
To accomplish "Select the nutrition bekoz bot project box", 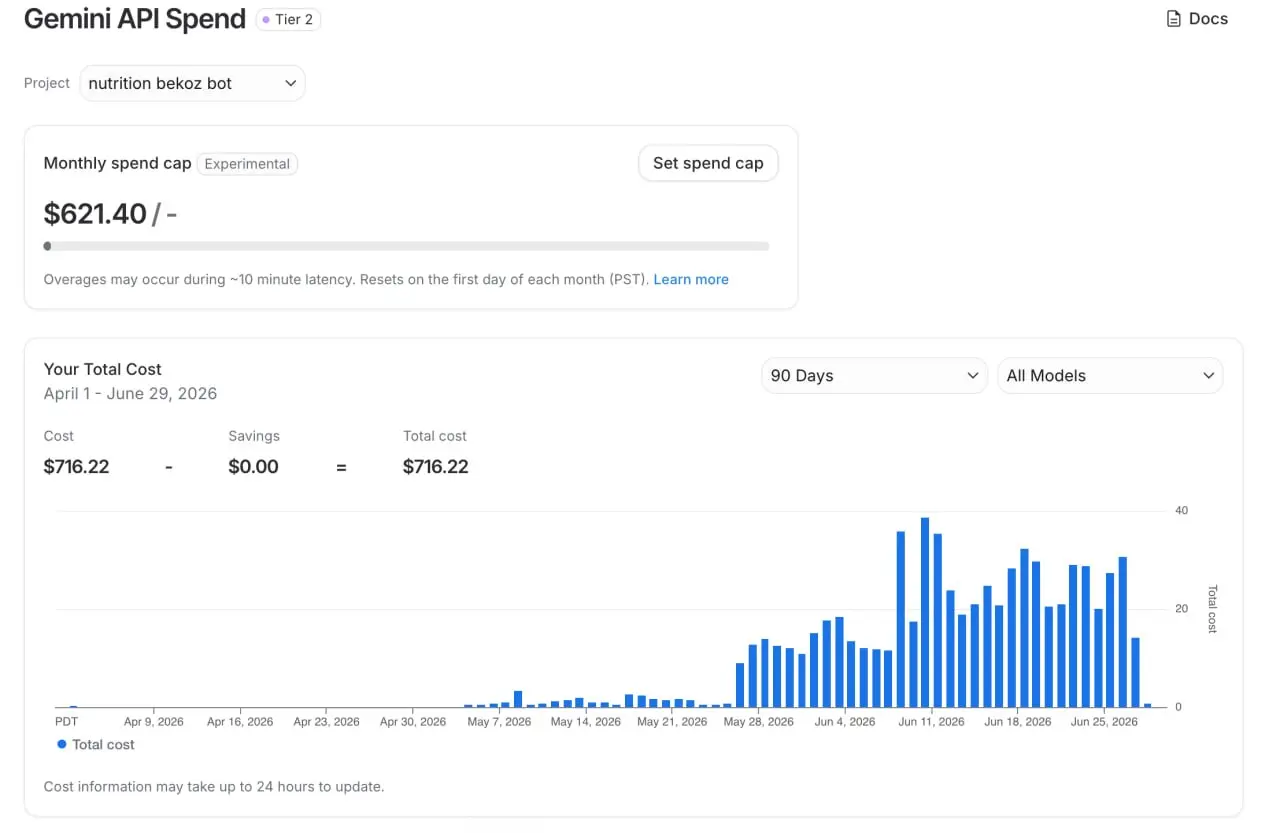I will [192, 83].
